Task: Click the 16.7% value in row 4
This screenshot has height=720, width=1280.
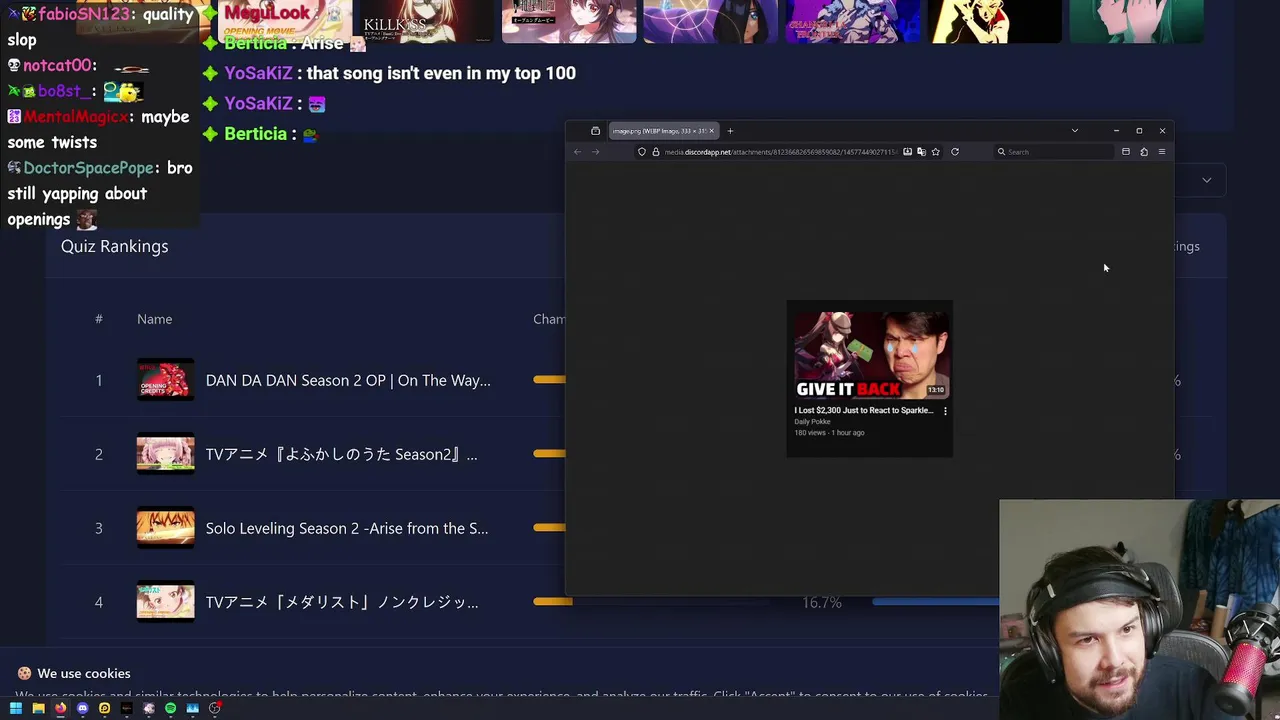Action: pos(822,602)
